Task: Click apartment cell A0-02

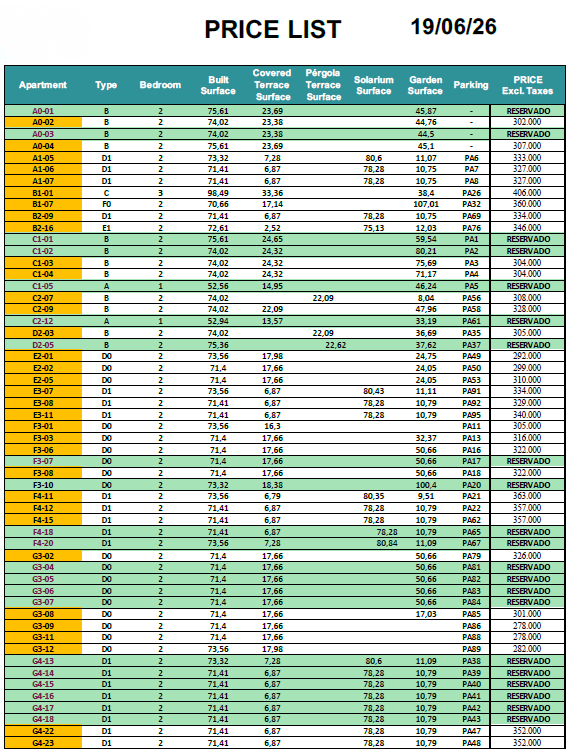Action: (x=43, y=122)
